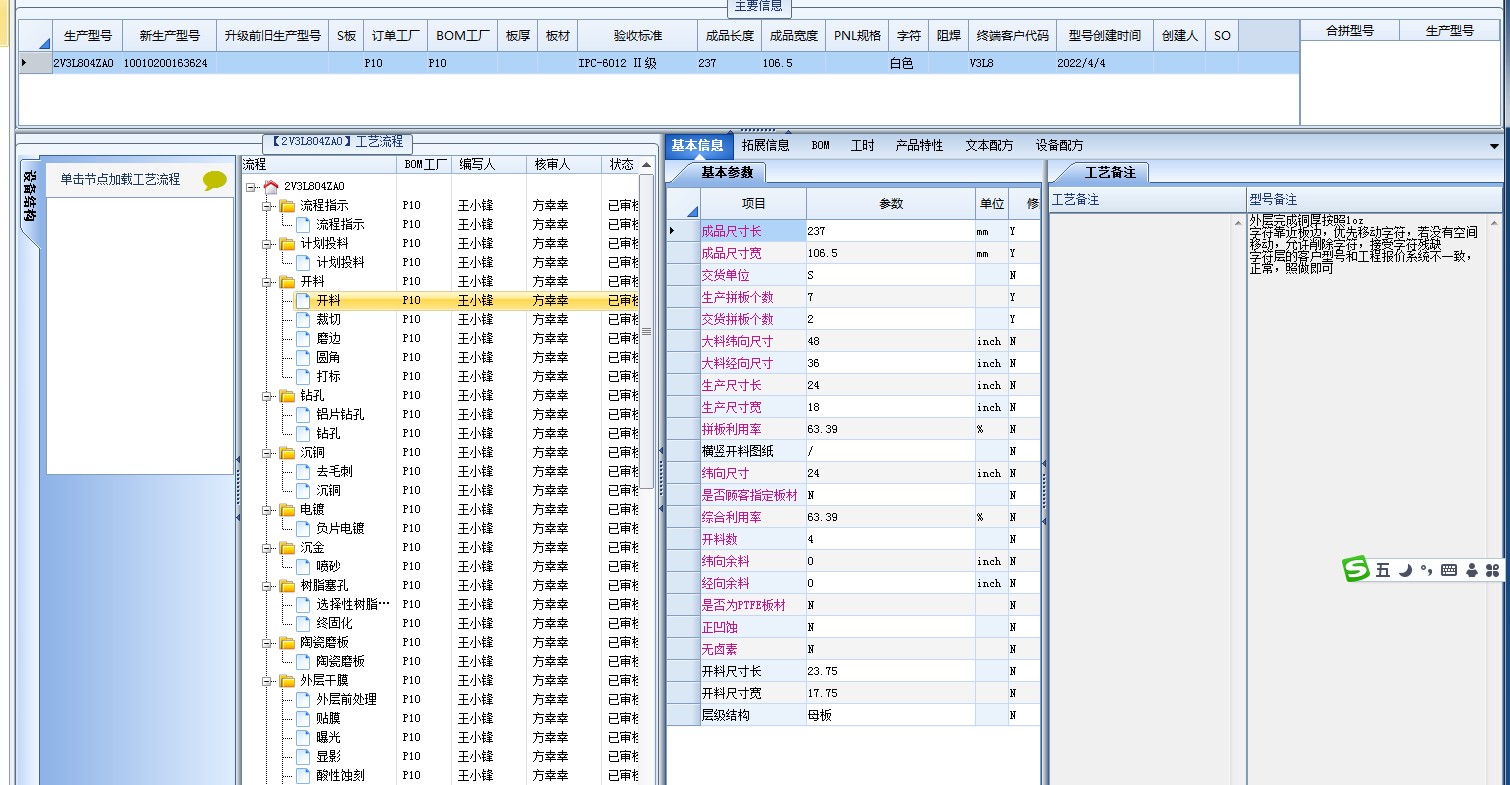This screenshot has width=1510, height=785.
Task: Select the 工艺备注 sub-tab
Action: [1110, 172]
